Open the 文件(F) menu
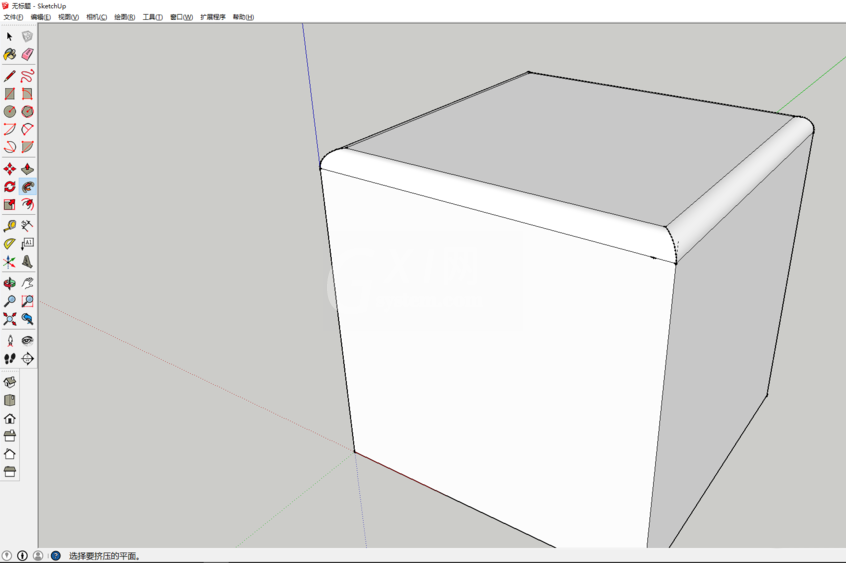 (13, 17)
